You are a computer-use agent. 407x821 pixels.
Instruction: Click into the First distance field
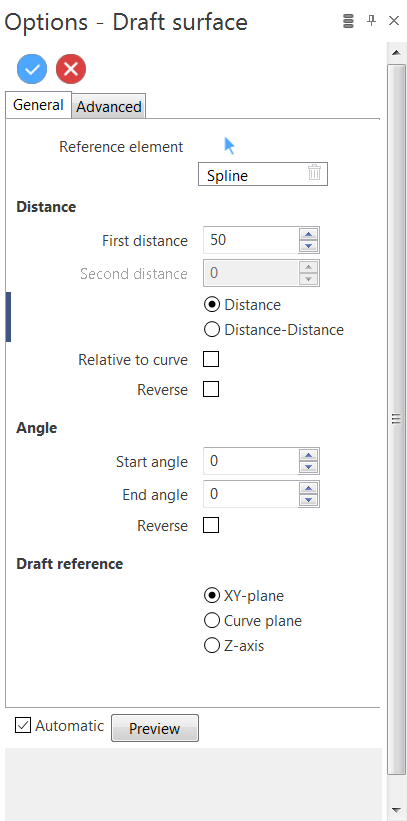pos(251,240)
